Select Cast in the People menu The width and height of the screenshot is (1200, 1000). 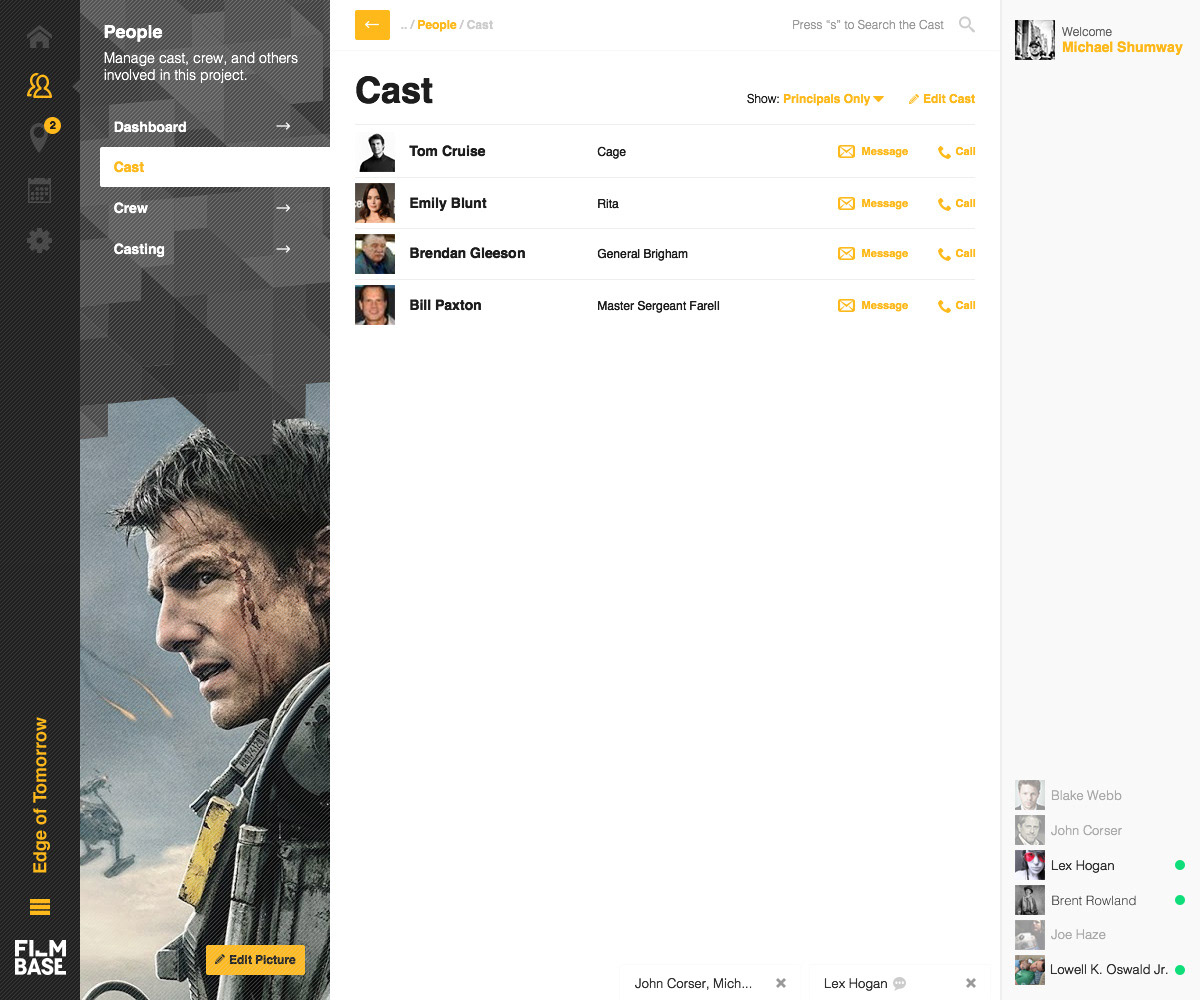215,167
